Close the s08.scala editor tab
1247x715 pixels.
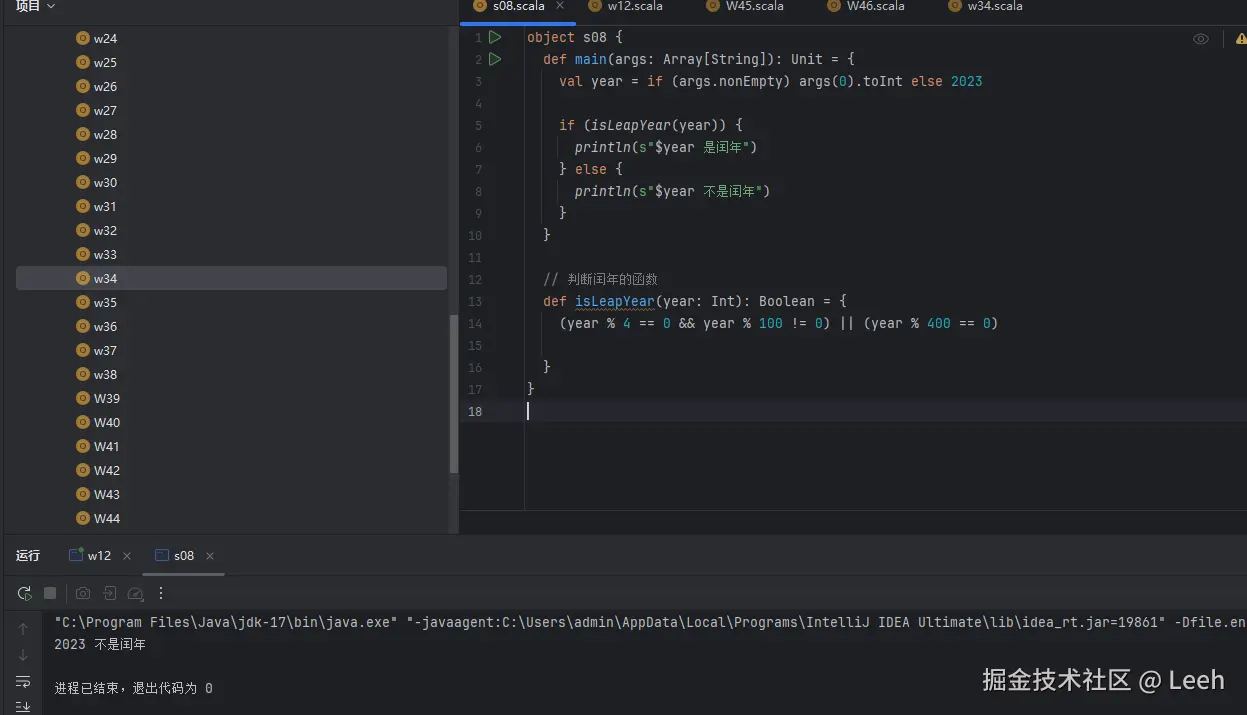tap(560, 6)
